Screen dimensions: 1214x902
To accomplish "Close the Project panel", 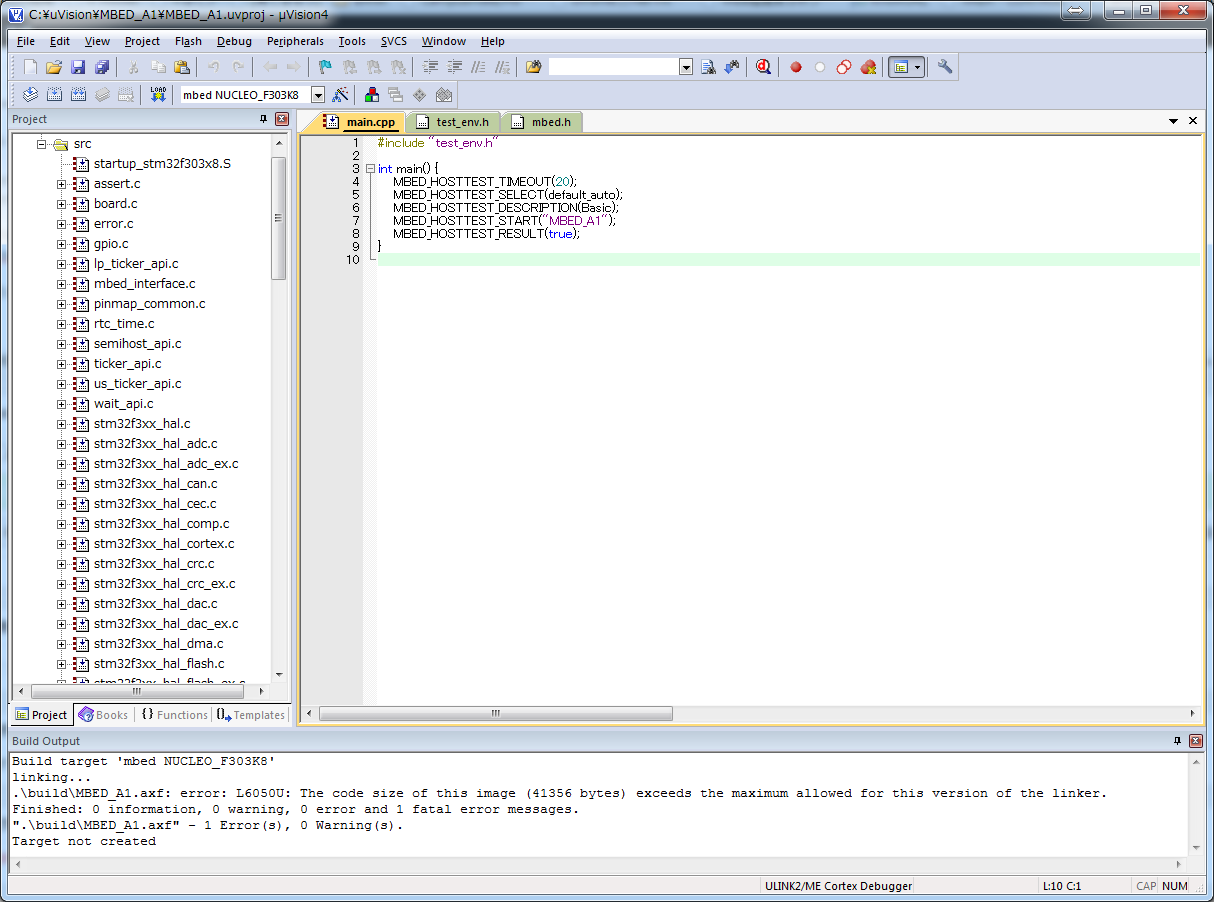I will click(281, 119).
